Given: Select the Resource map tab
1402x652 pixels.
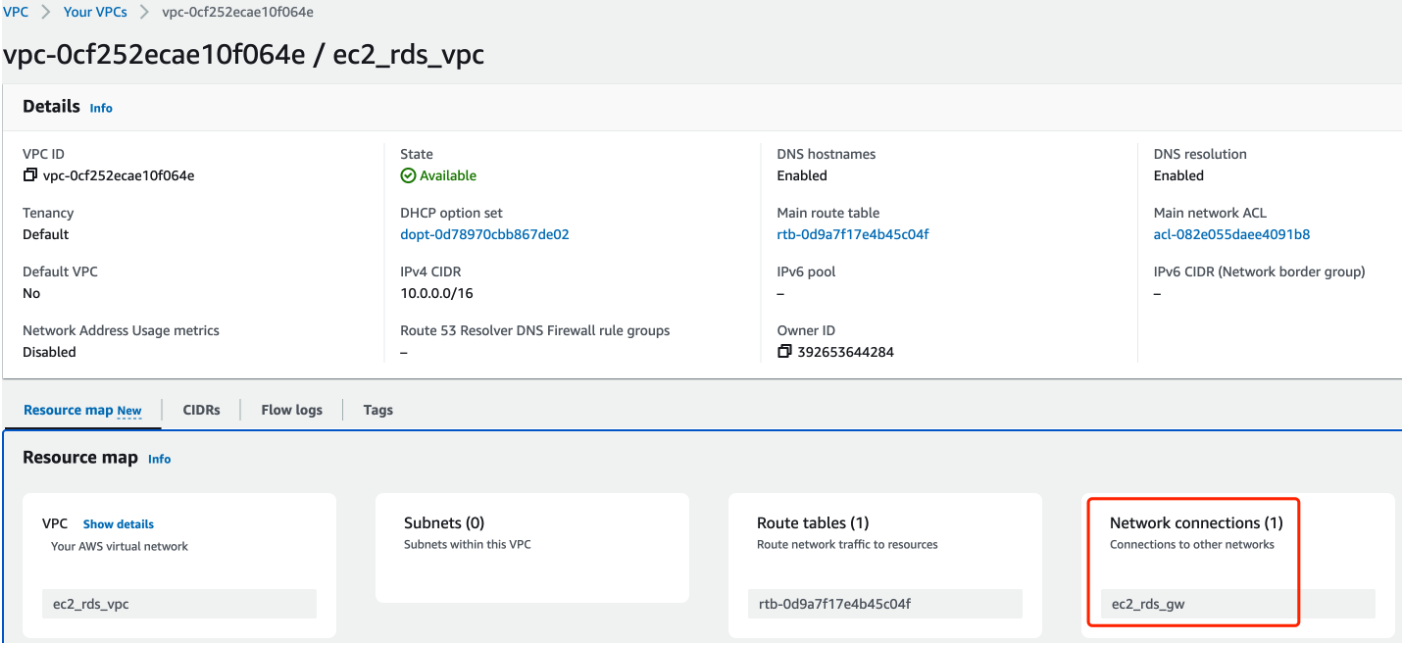Looking at the screenshot, I should (82, 410).
